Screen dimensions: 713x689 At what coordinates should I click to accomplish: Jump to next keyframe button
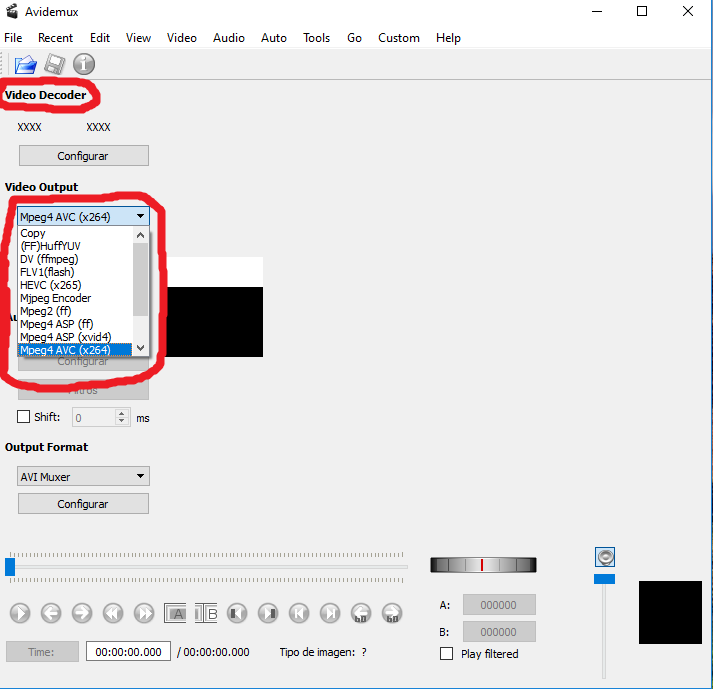pos(144,613)
